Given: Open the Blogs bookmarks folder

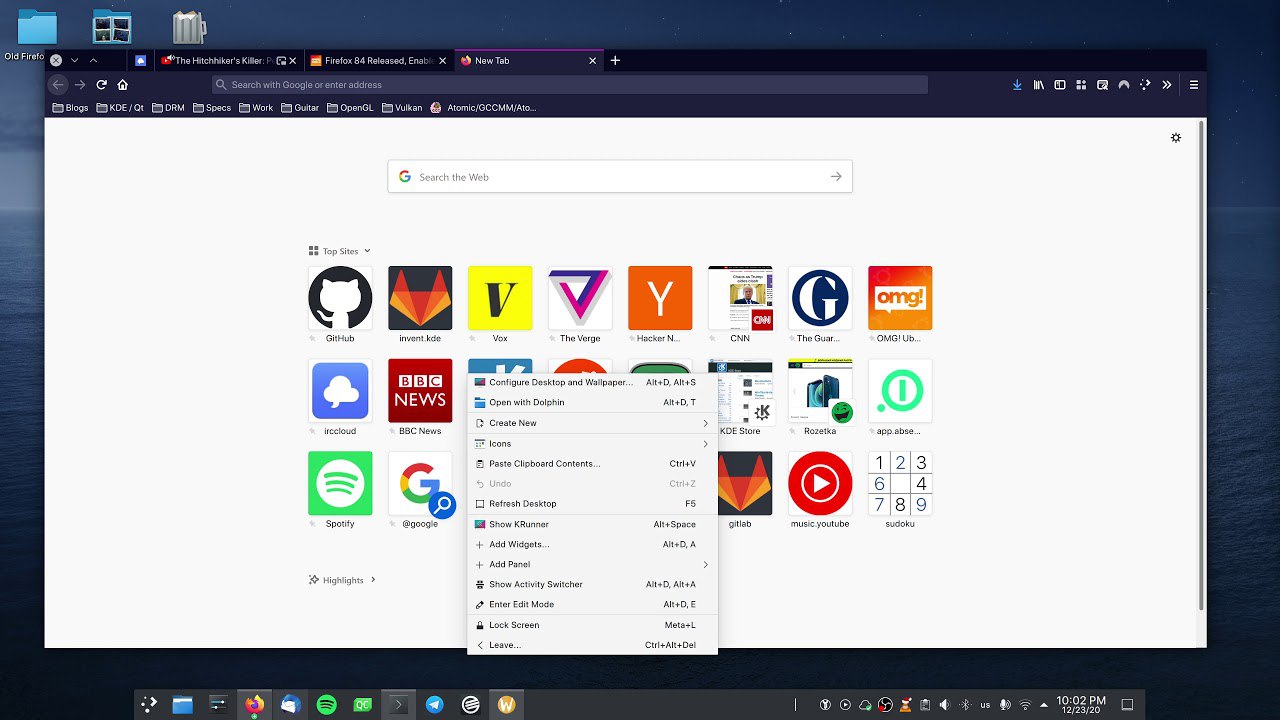Looking at the screenshot, I should [69, 107].
